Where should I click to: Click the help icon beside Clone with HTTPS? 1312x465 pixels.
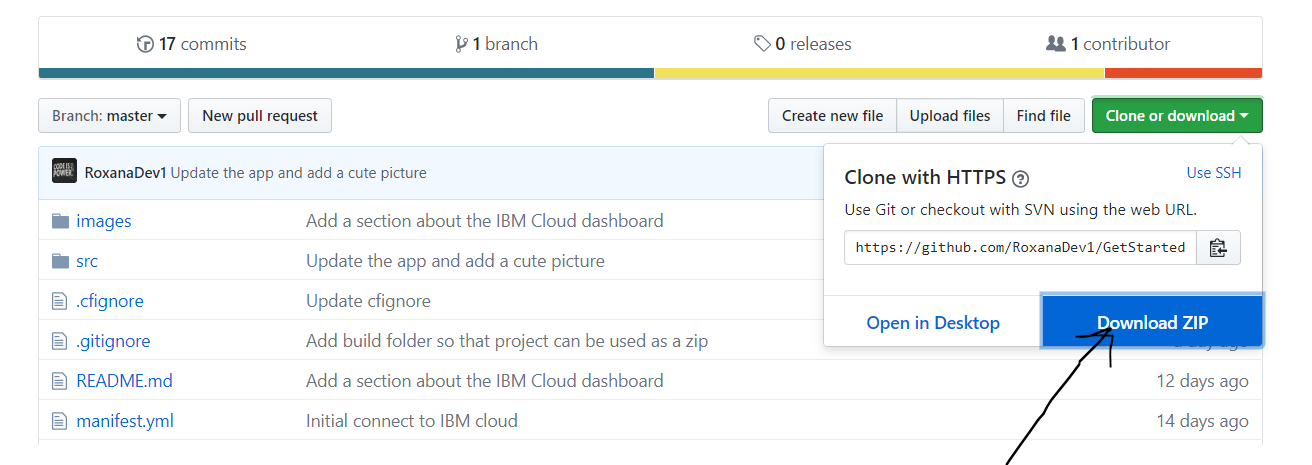click(x=1020, y=179)
